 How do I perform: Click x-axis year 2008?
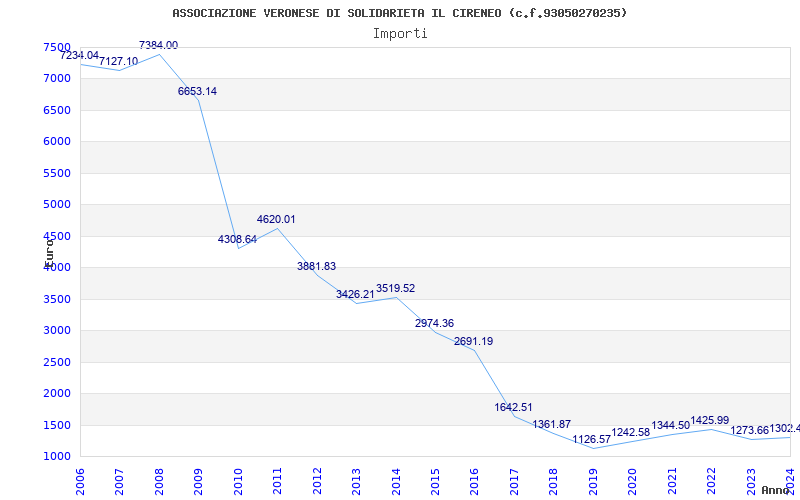(159, 481)
